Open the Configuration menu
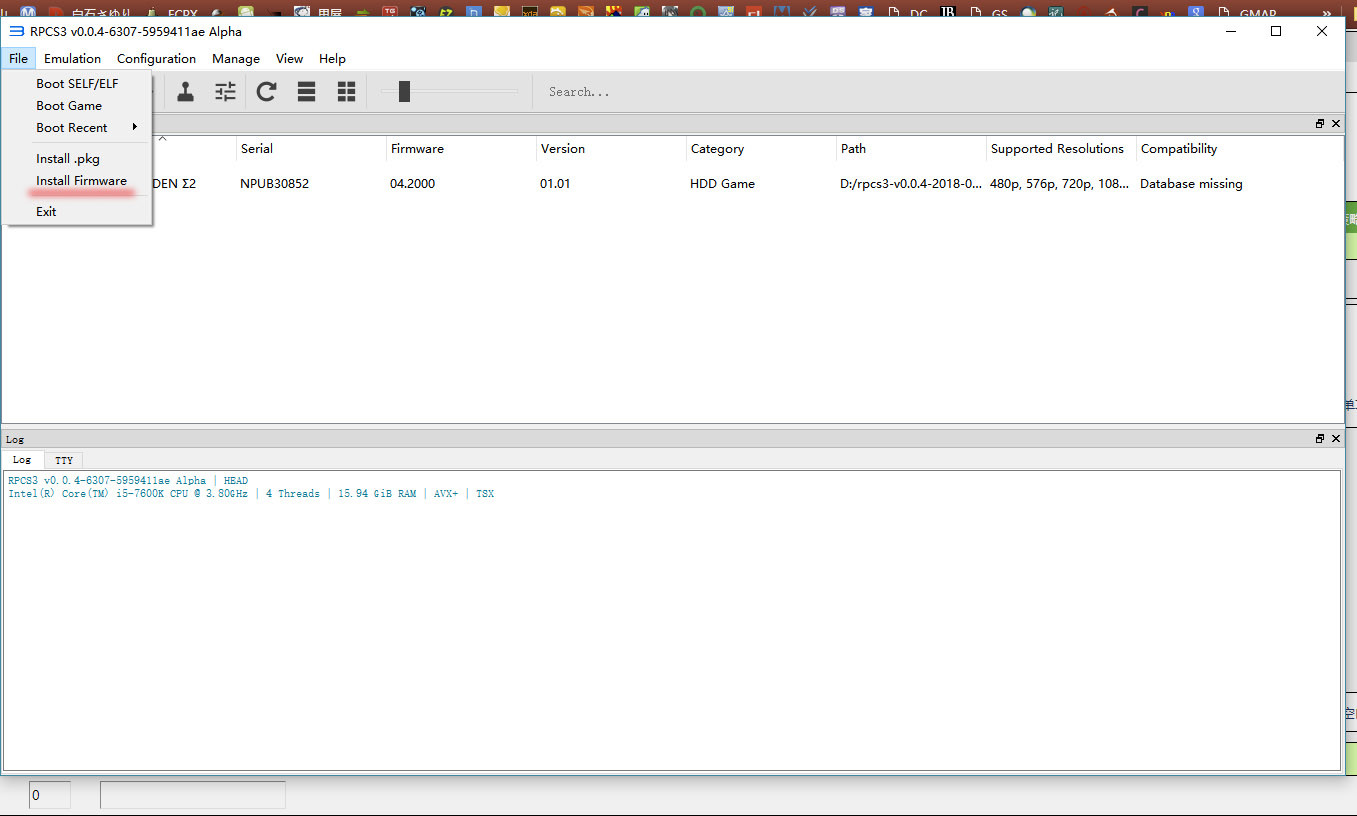Image resolution: width=1357 pixels, height=816 pixels. pos(156,59)
